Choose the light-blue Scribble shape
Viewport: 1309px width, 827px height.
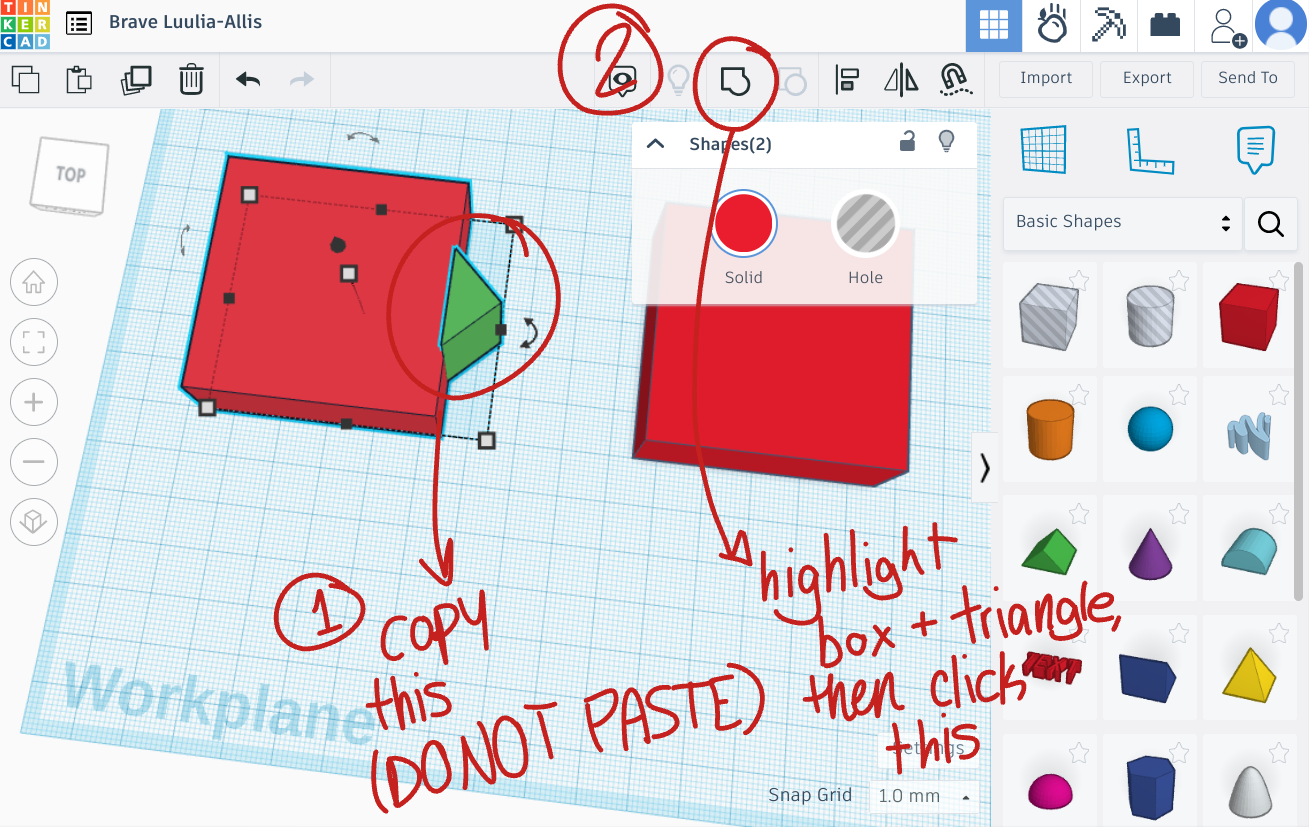coord(1250,436)
